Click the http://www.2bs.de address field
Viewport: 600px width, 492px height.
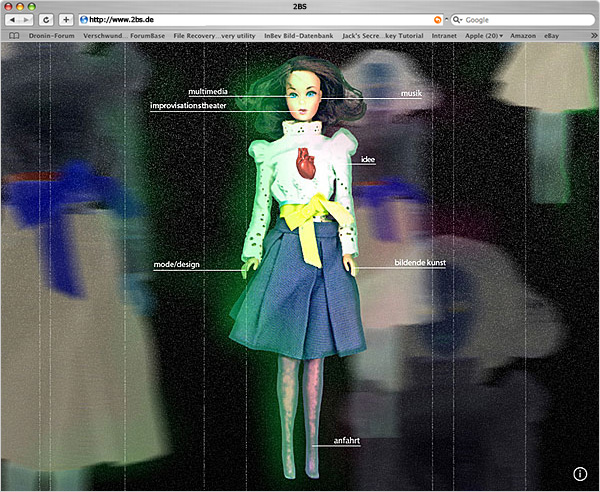click(x=261, y=20)
